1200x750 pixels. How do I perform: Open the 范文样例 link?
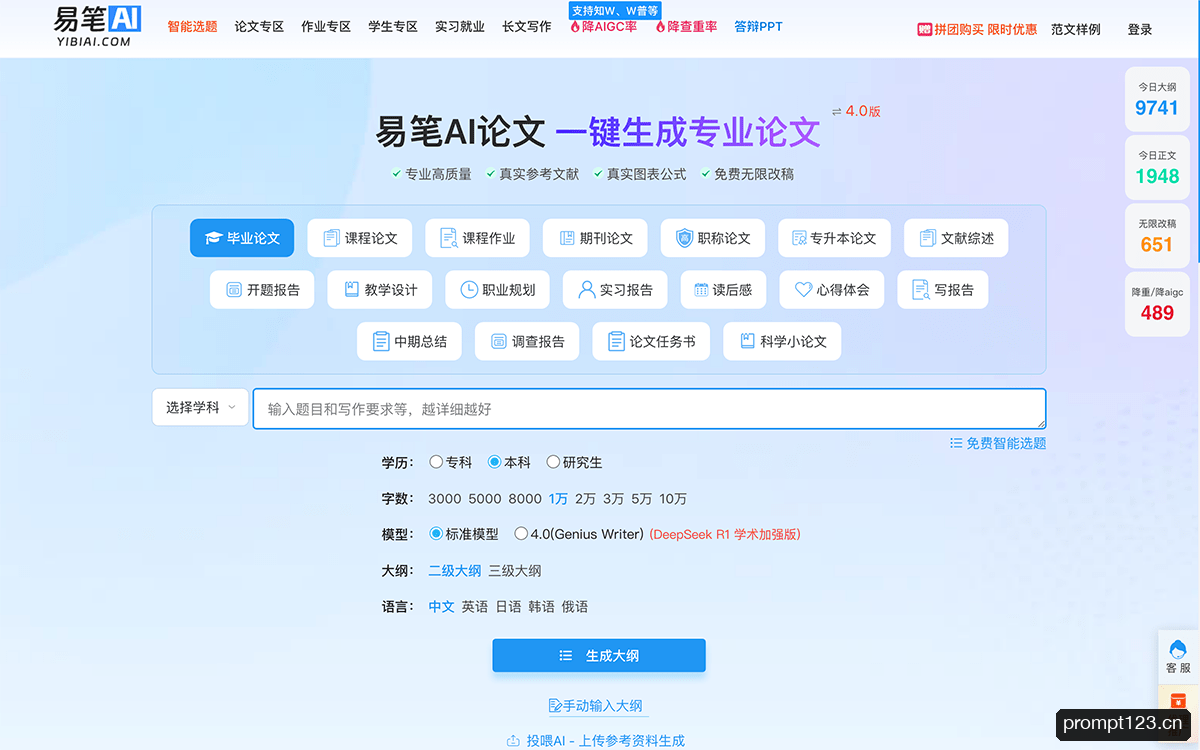(x=1076, y=30)
